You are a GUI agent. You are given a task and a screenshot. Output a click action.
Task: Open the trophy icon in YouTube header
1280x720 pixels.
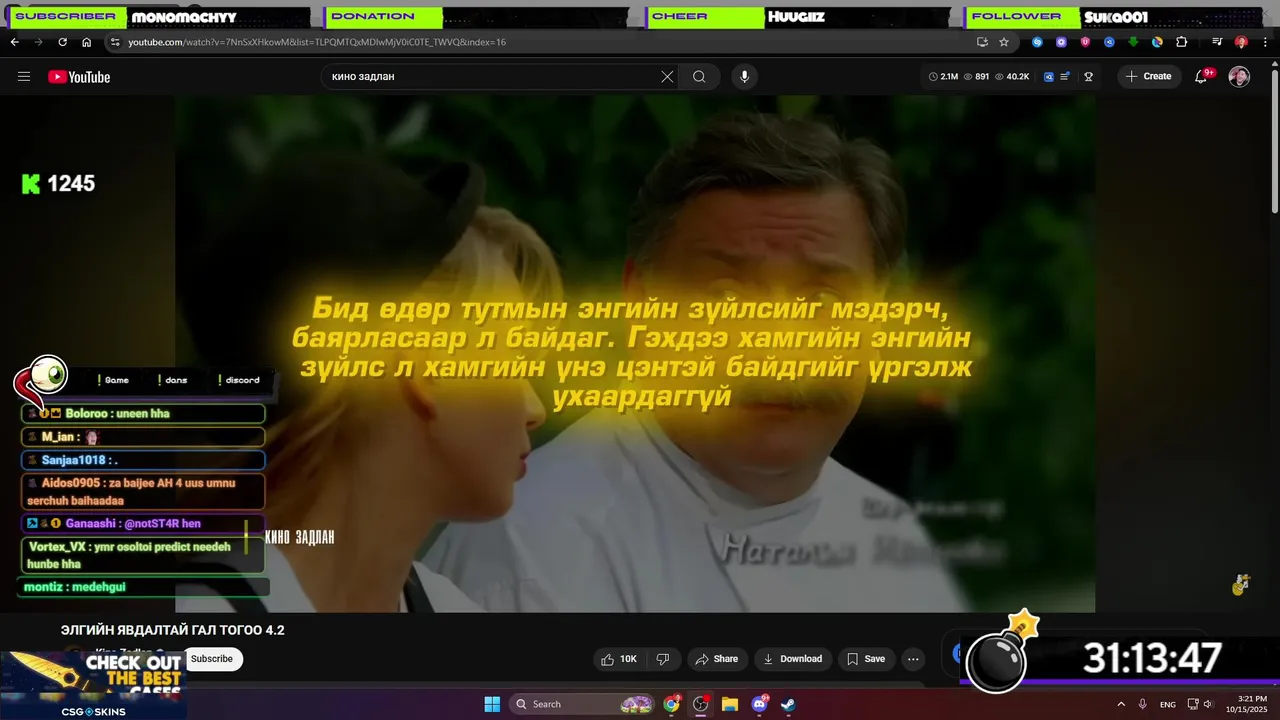1089,77
